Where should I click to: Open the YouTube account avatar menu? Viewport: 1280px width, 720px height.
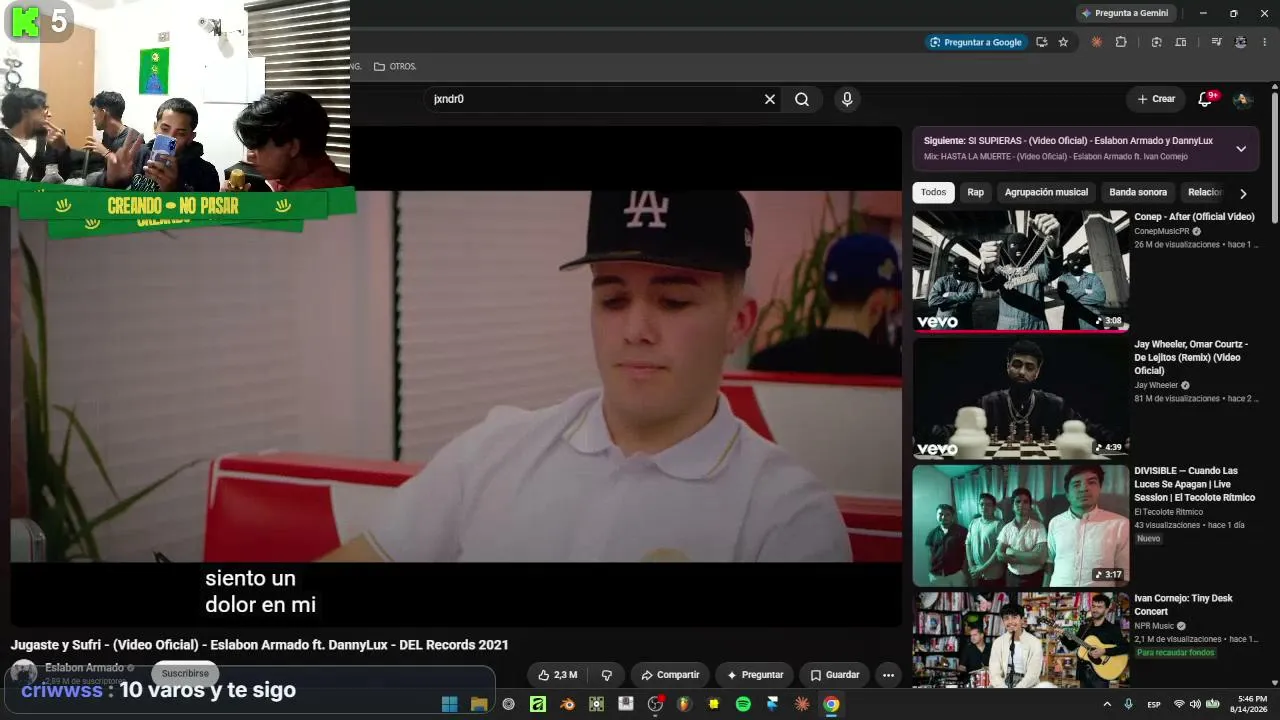tap(1242, 99)
